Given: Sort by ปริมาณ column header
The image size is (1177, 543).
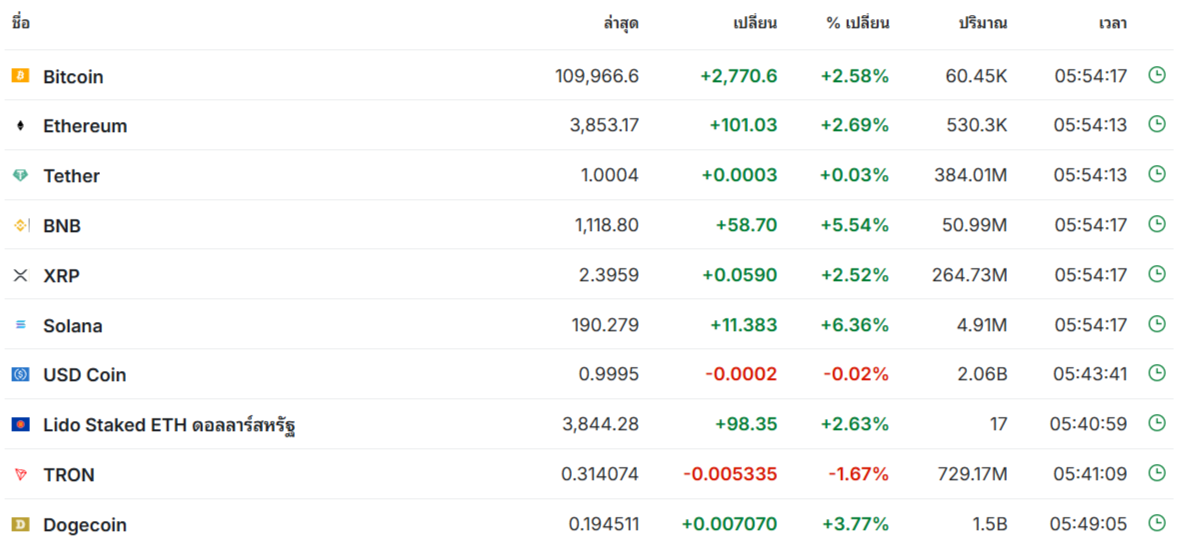Looking at the screenshot, I should (982, 23).
